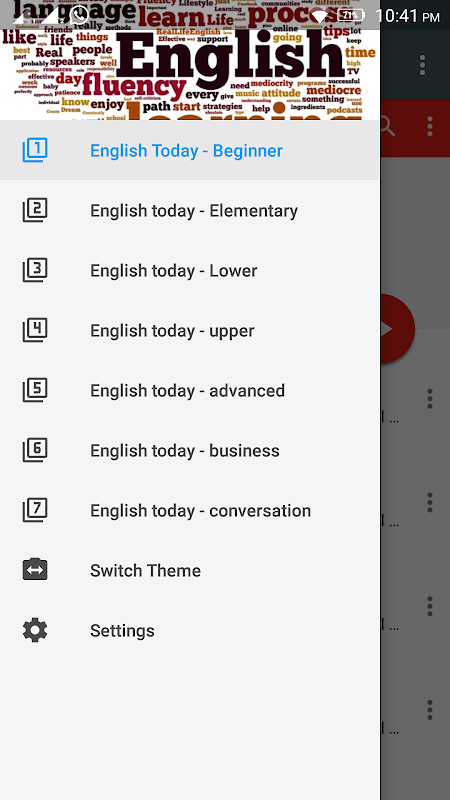Tap the numbered 4 playlist icon
450x800 pixels.
tap(35, 330)
